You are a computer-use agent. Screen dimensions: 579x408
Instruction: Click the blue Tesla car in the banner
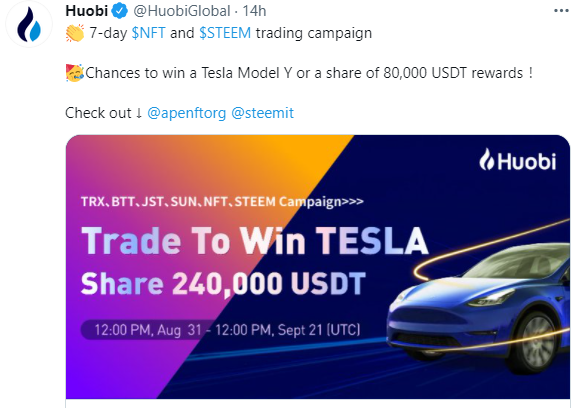479,305
